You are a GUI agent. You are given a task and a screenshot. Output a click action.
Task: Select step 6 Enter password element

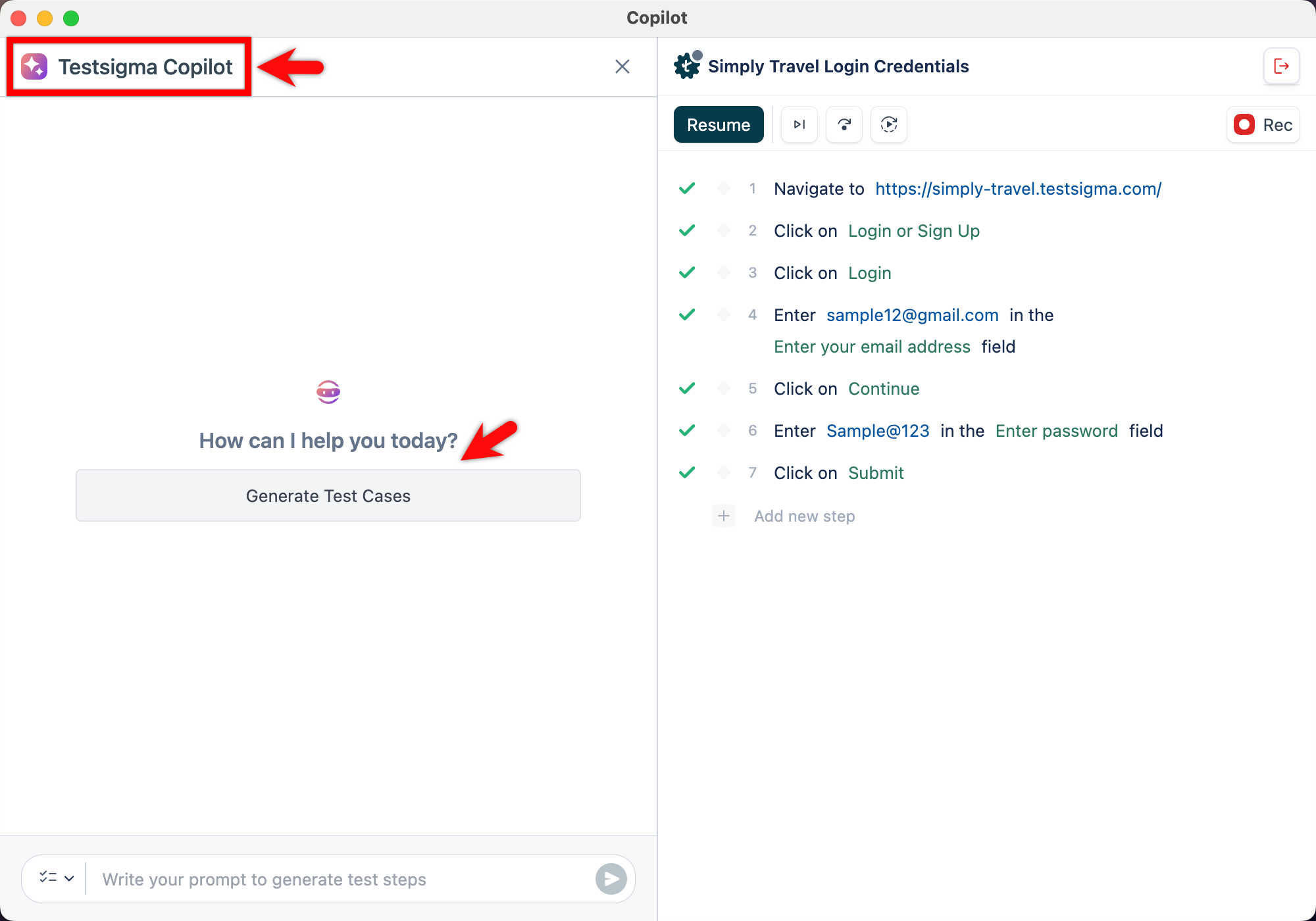tap(1056, 431)
